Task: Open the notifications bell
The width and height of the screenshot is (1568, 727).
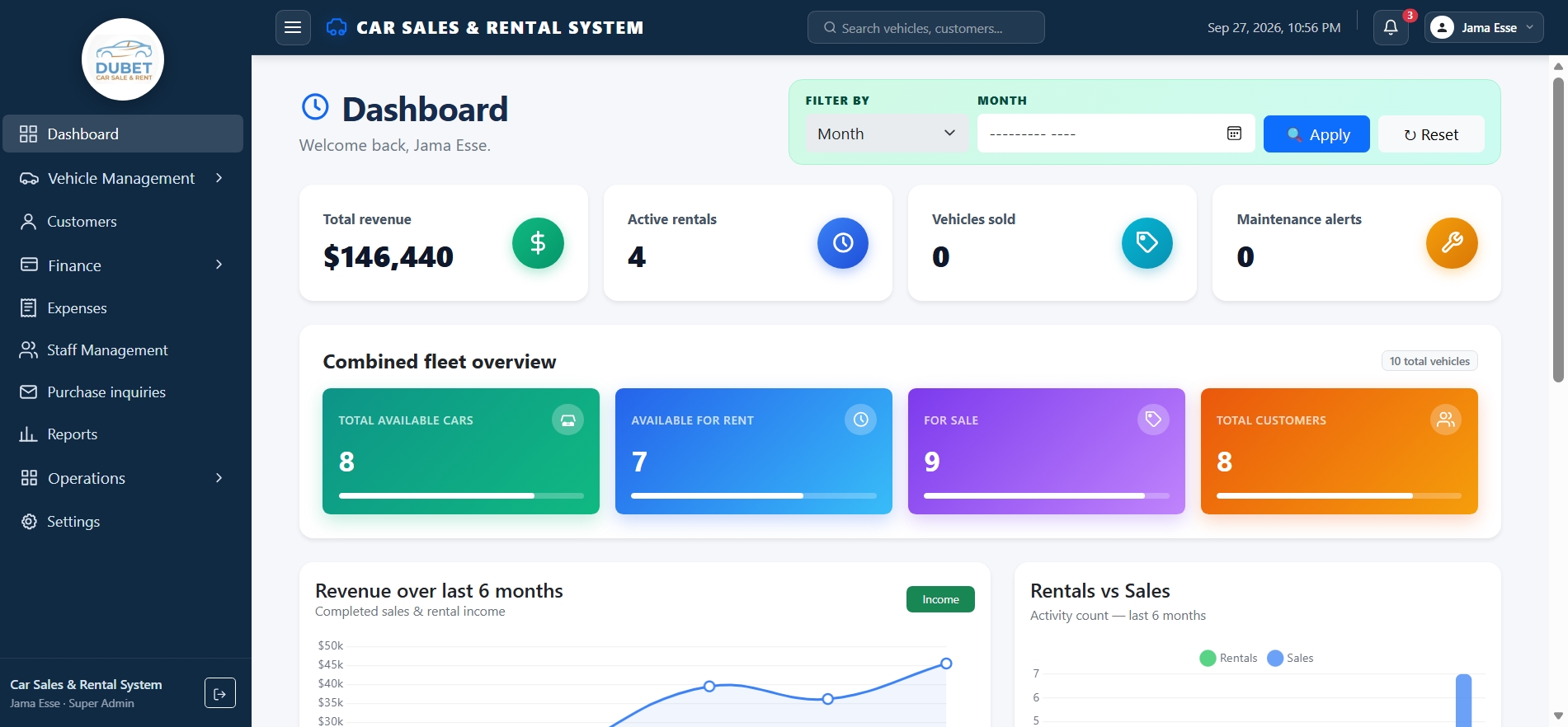Action: pos(1391,27)
